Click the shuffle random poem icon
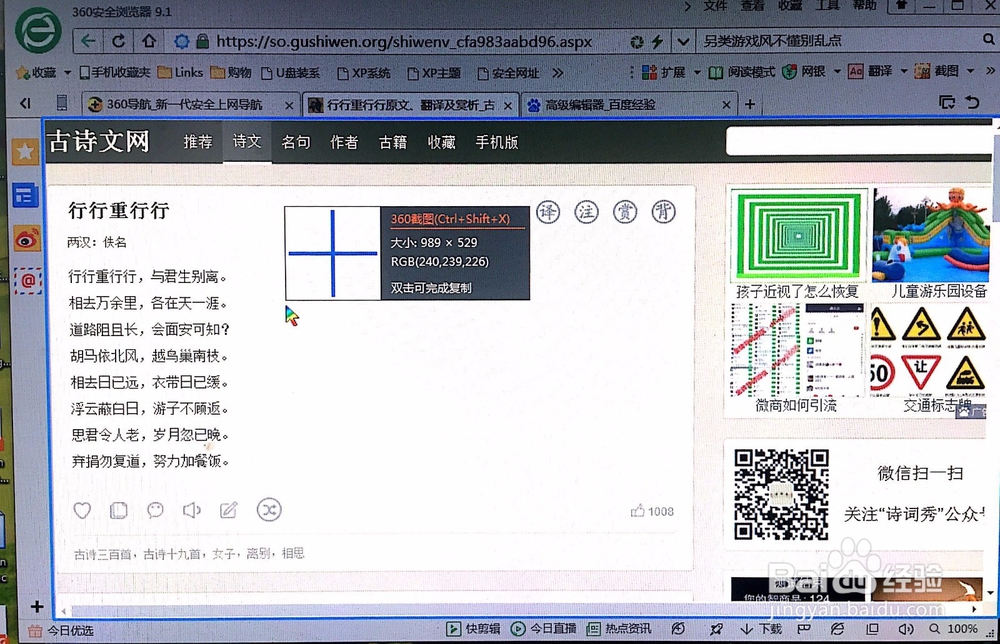This screenshot has width=1000, height=644. (268, 510)
